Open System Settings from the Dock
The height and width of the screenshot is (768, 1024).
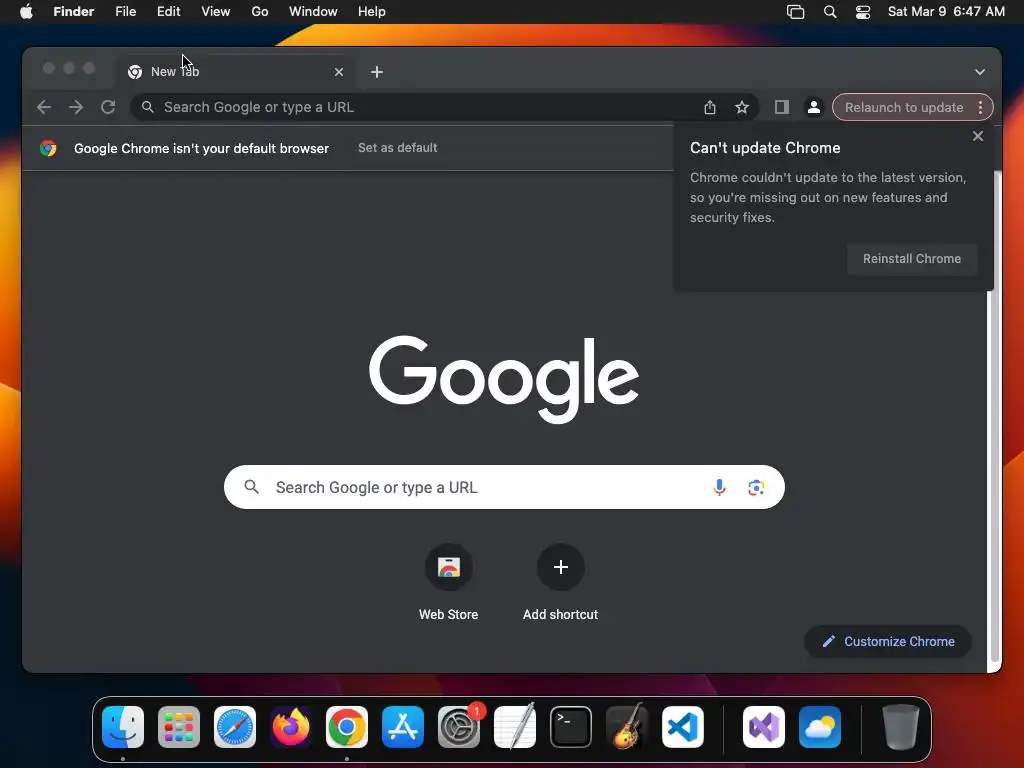458,727
